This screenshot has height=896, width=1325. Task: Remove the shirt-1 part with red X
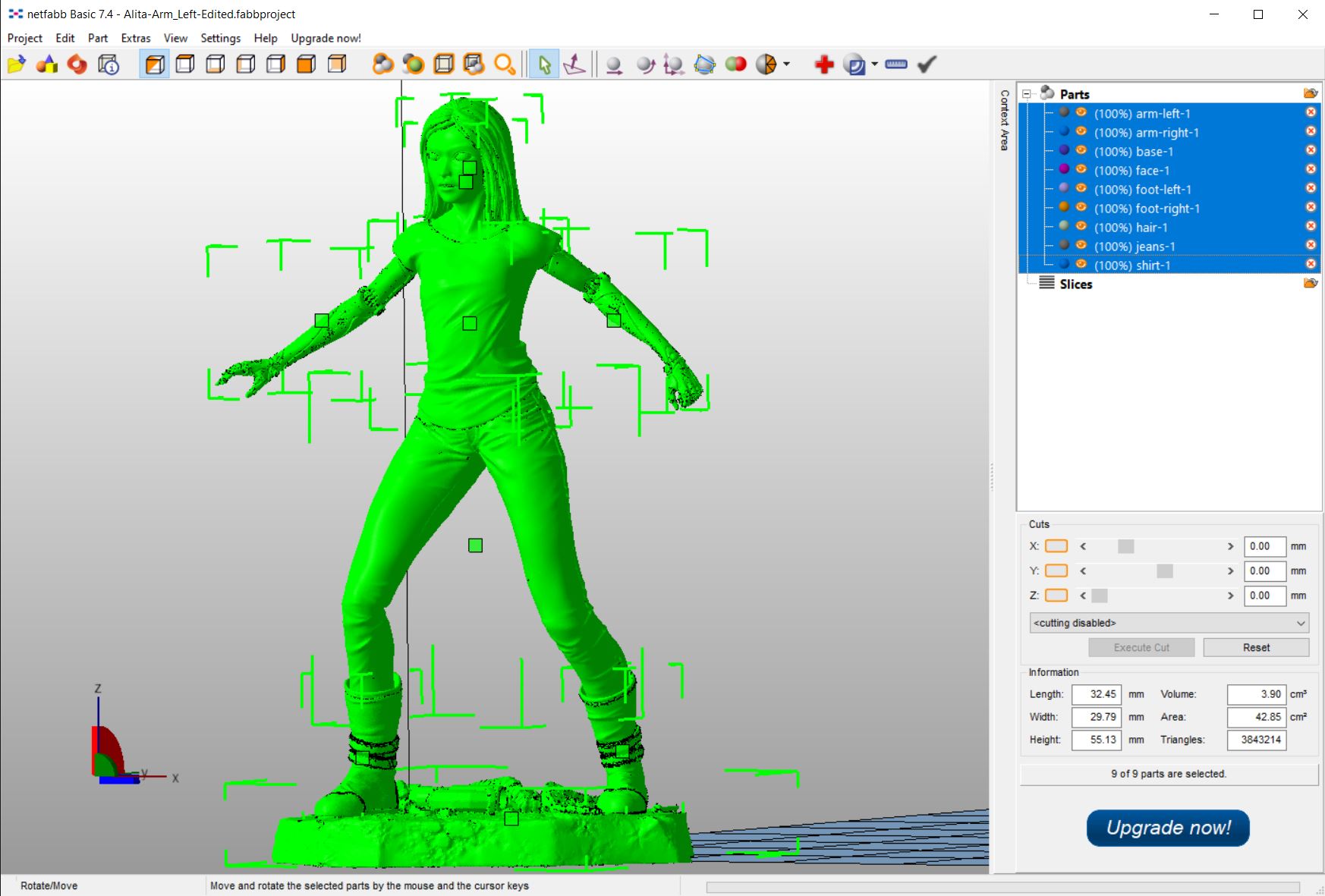point(1311,264)
